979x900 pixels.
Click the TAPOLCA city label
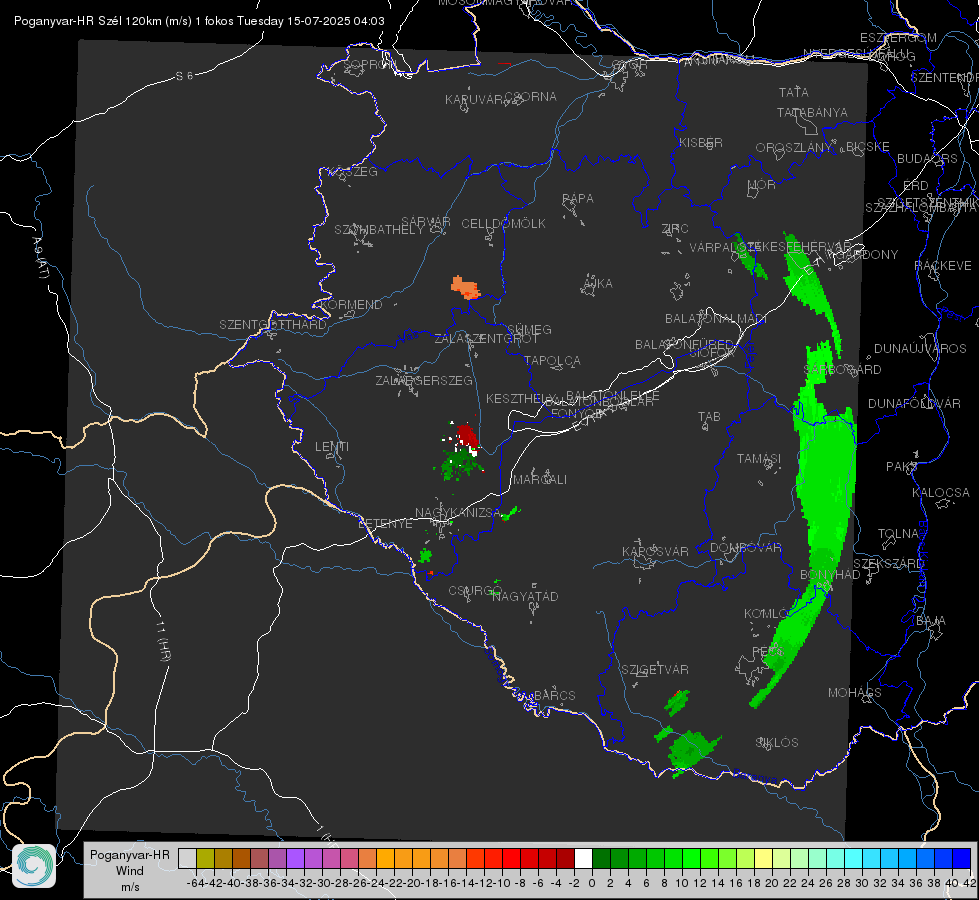[553, 361]
